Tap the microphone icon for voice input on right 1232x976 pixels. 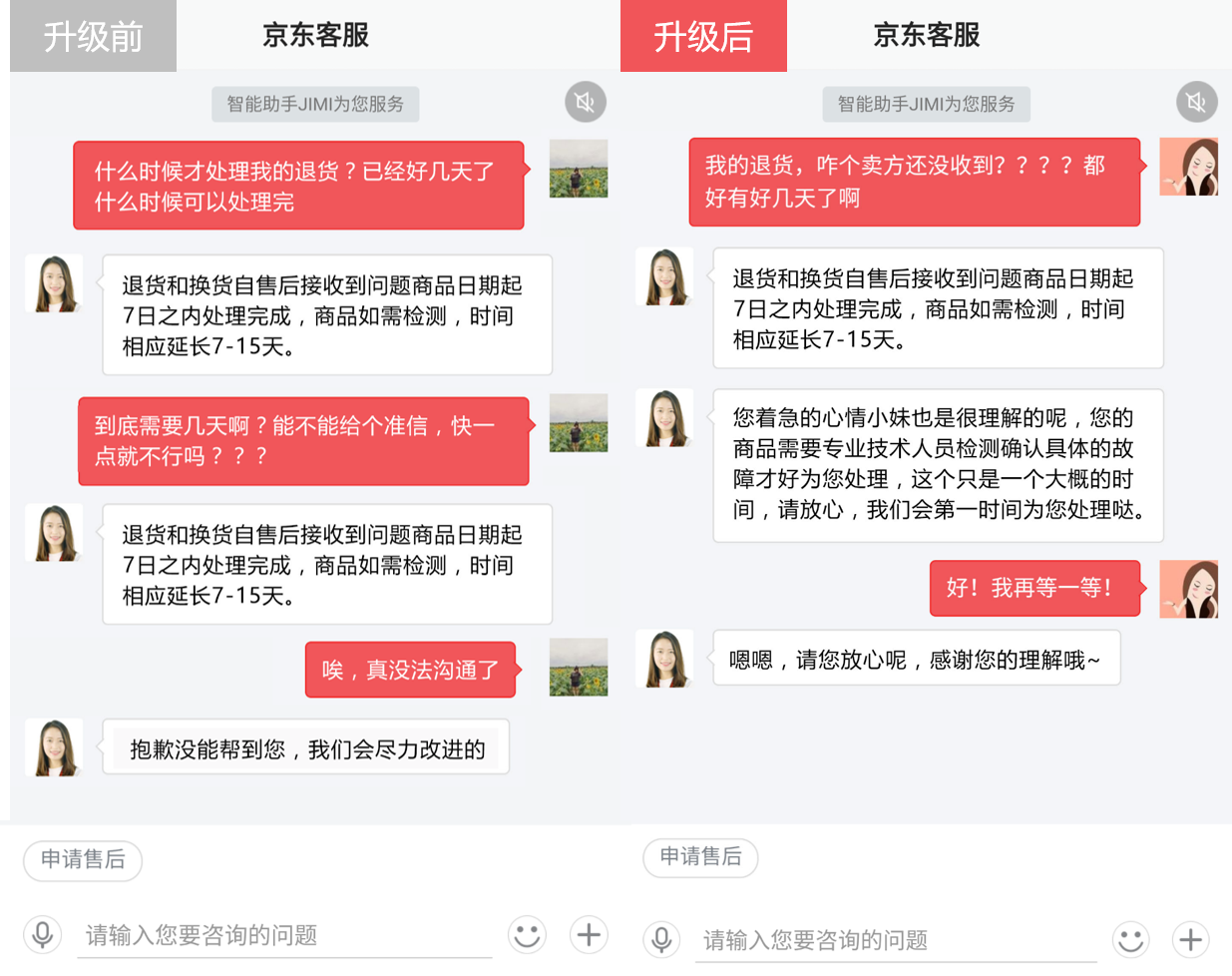[660, 939]
